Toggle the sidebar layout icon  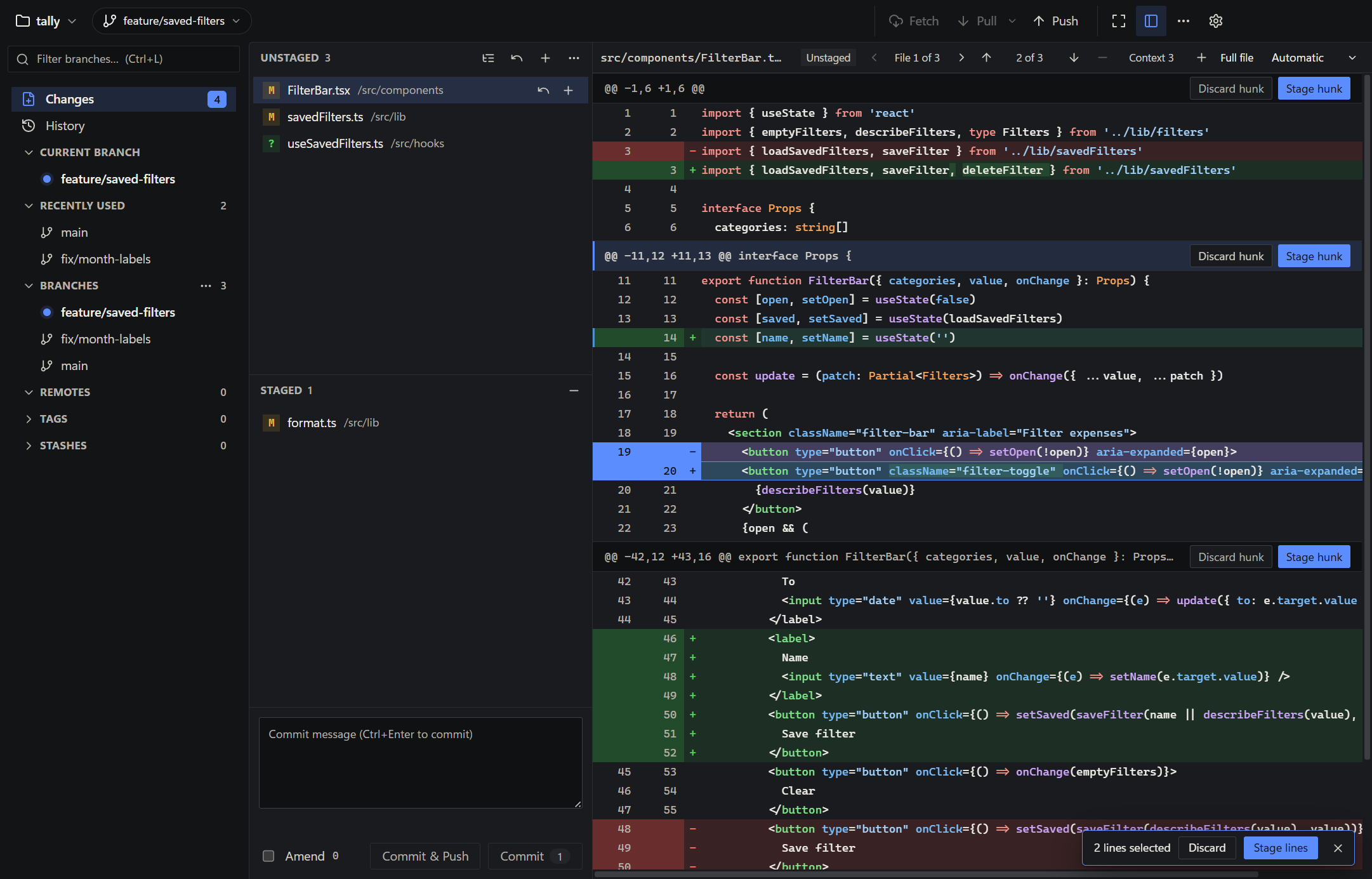1151,21
